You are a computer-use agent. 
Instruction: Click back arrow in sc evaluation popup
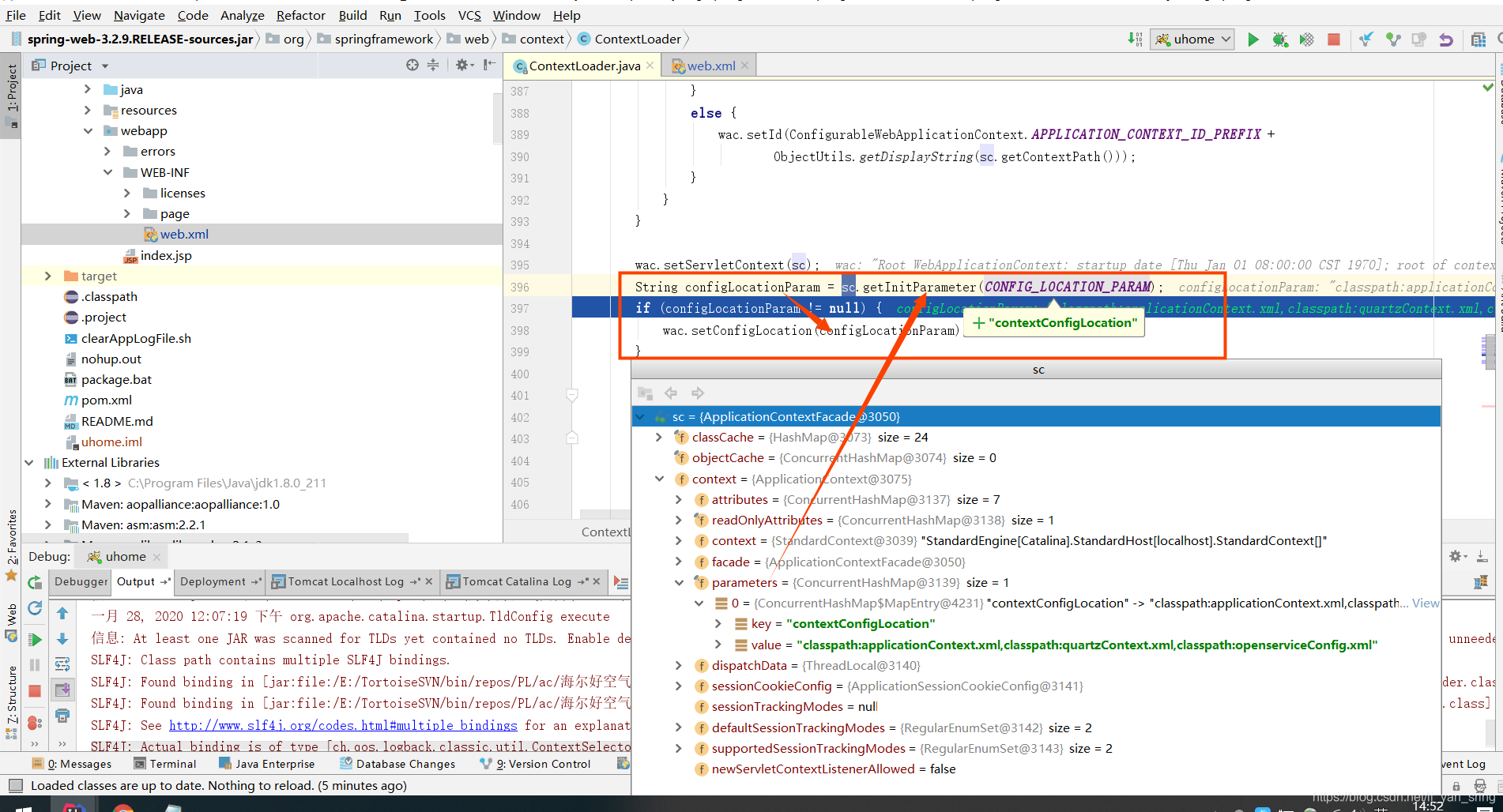(x=671, y=393)
